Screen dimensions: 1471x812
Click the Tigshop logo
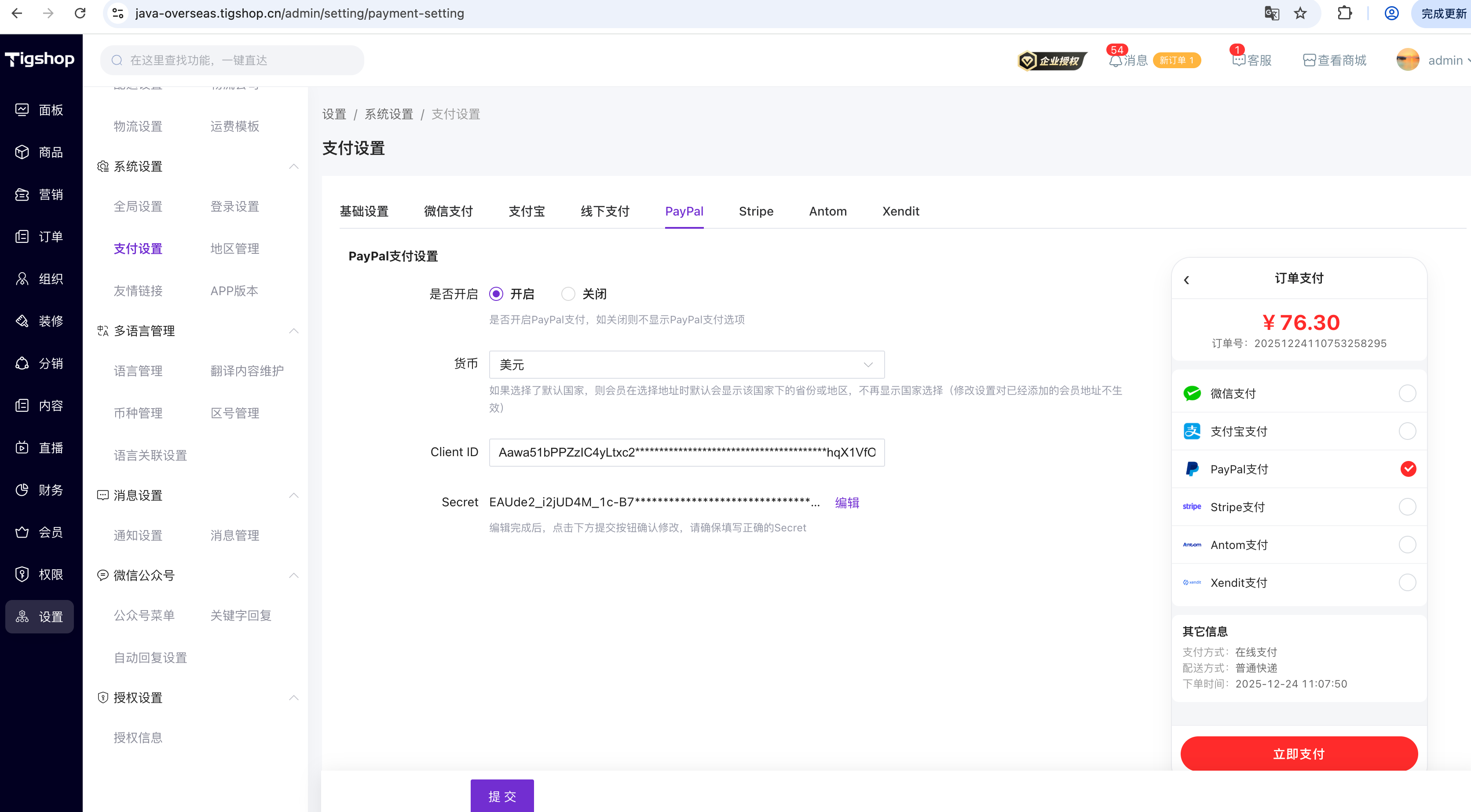pos(40,59)
